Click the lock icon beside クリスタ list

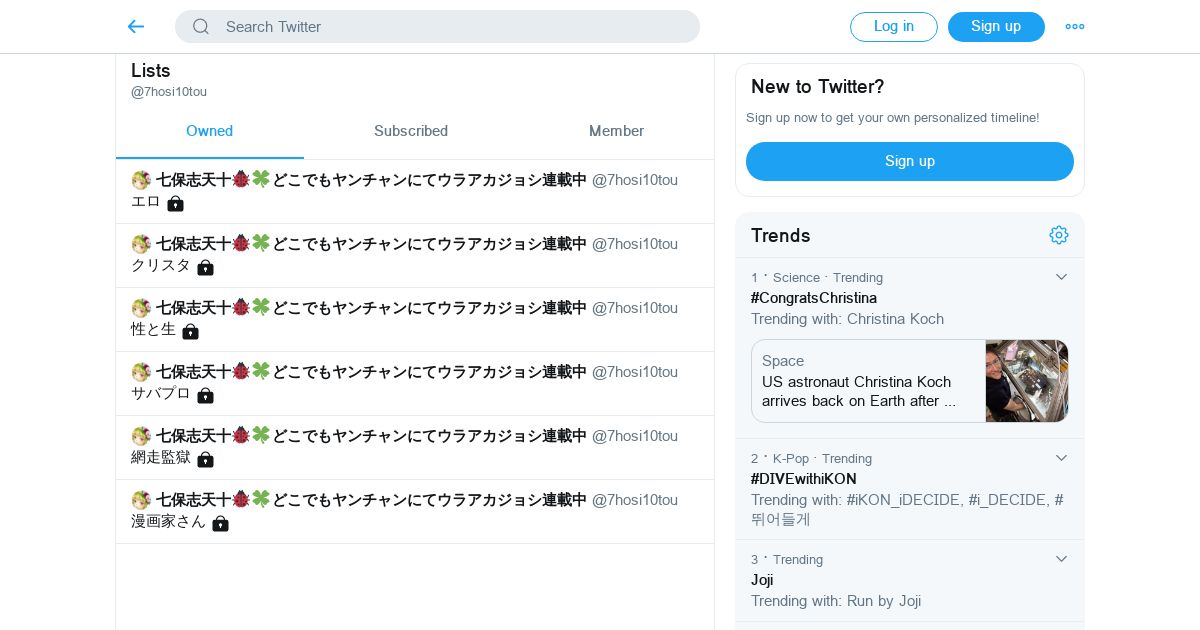pyautogui.click(x=205, y=268)
